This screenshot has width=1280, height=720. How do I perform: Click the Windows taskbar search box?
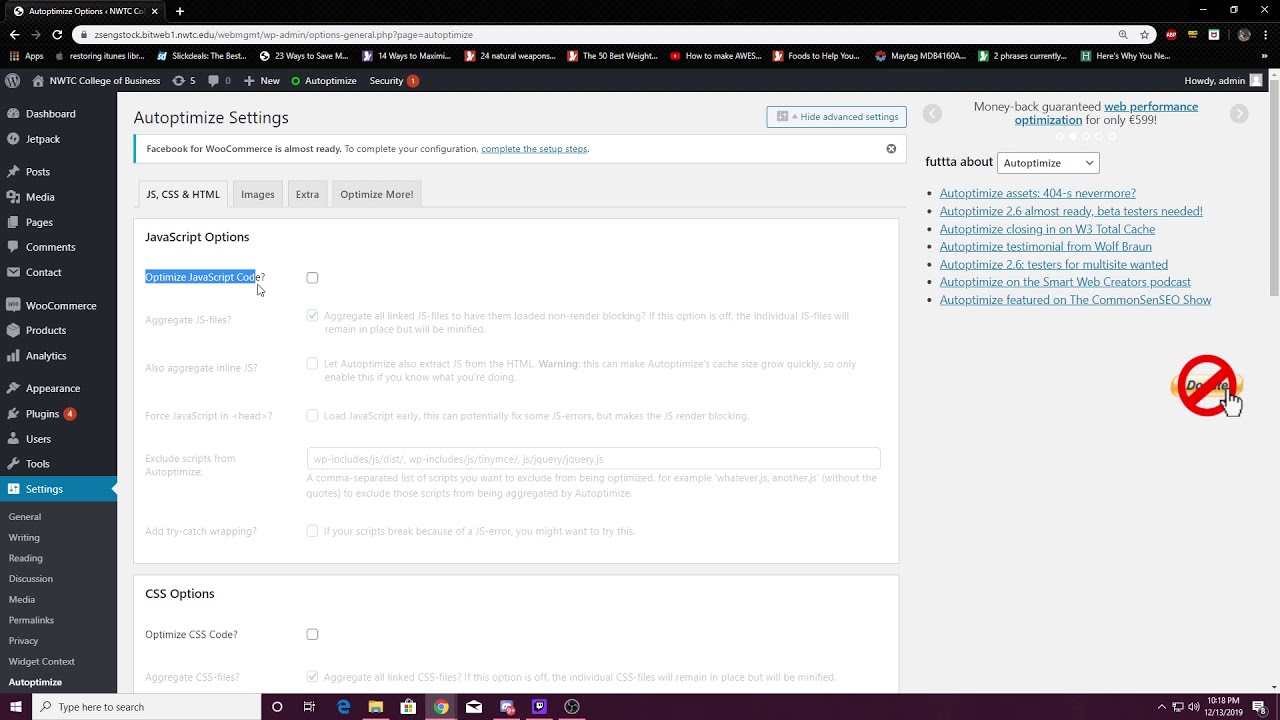146,707
